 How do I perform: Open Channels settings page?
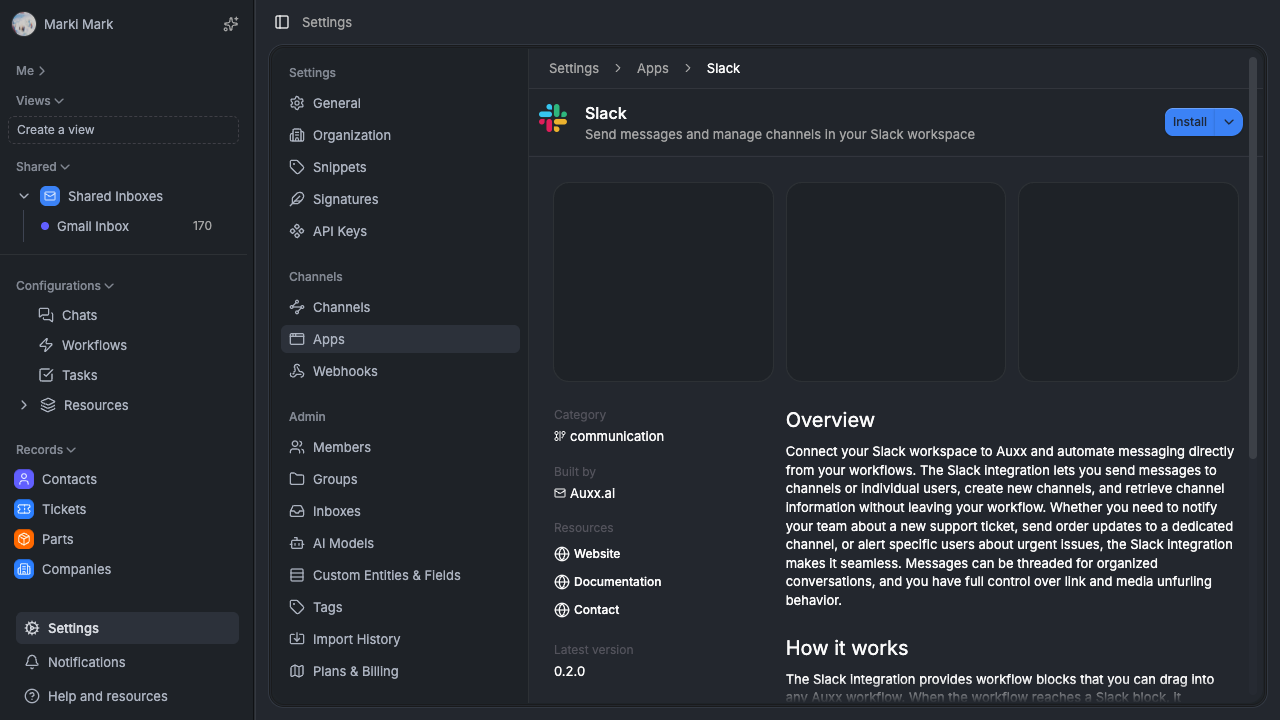click(400, 307)
